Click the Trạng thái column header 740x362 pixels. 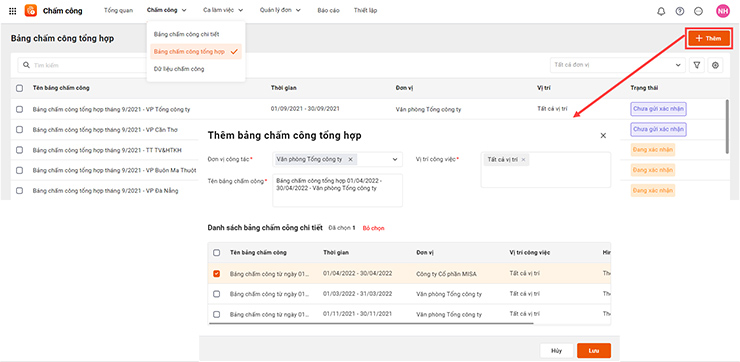[644, 88]
